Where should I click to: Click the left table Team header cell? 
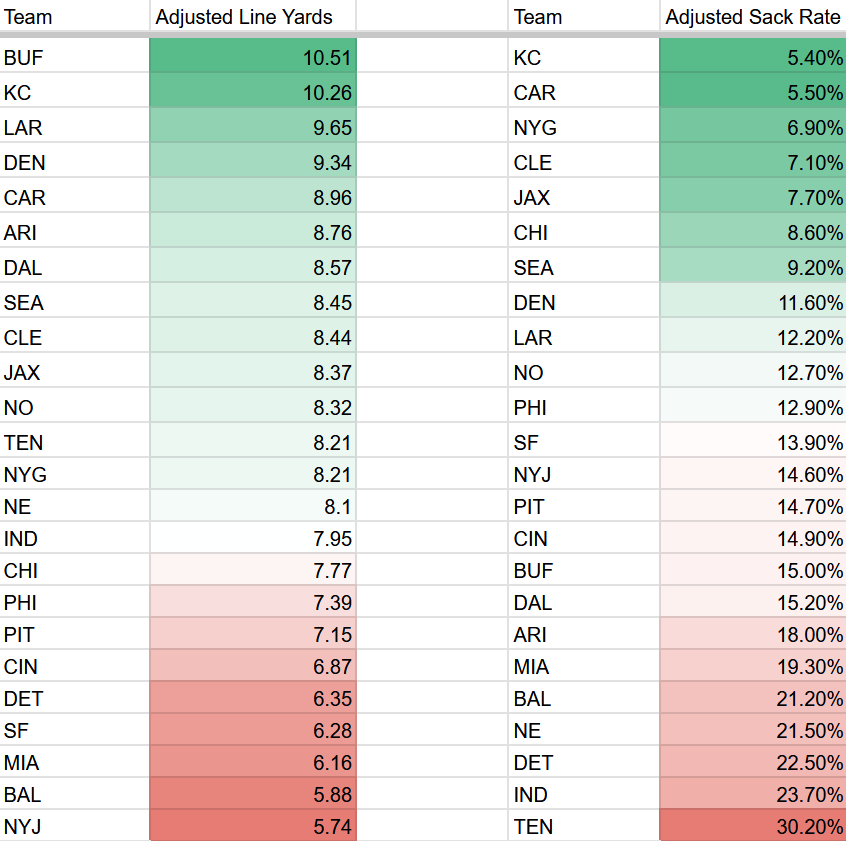pos(75,17)
